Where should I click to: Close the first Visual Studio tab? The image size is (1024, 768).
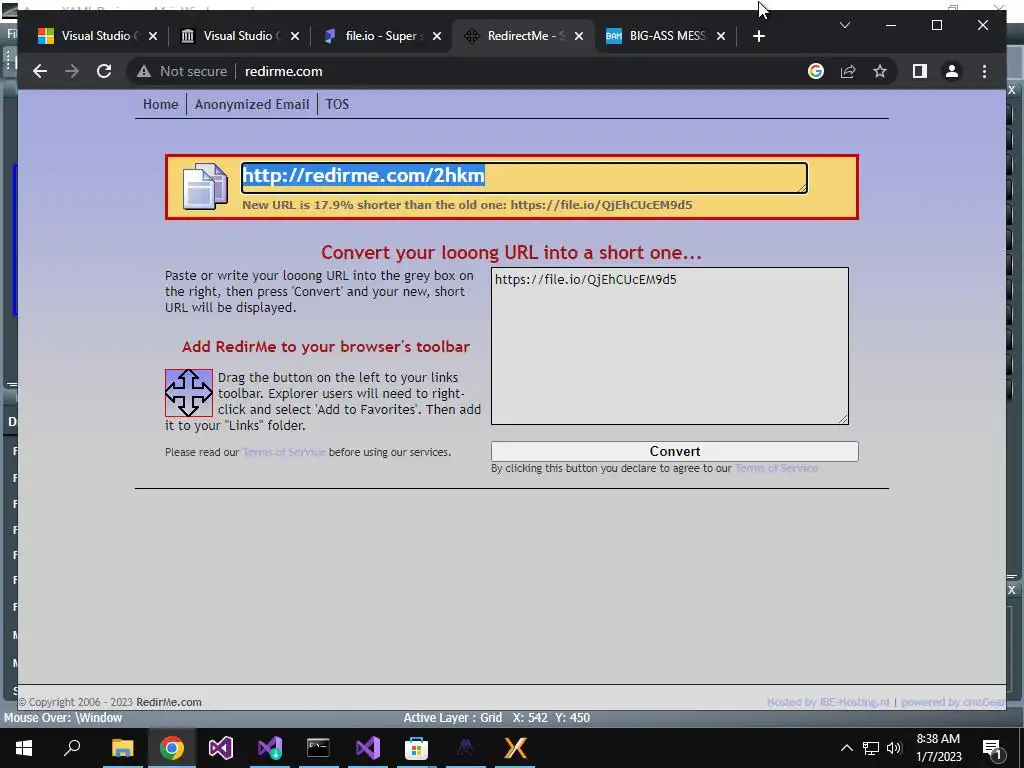153,36
